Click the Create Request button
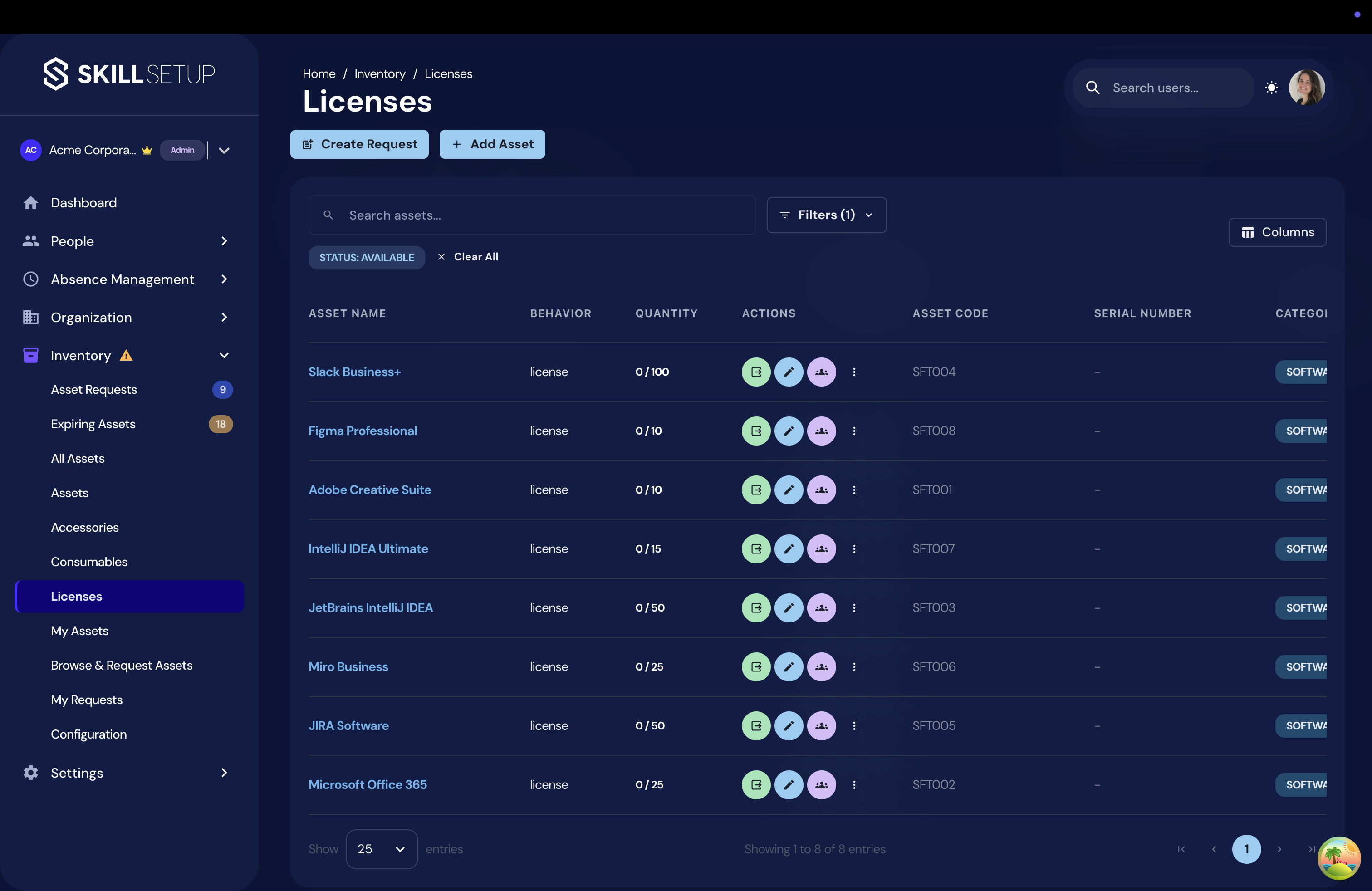 point(359,144)
